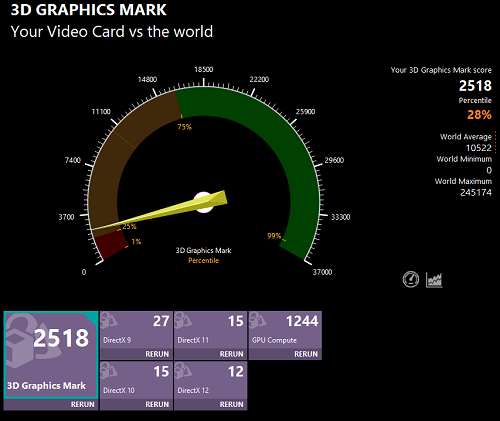Open the distribution chart view icon
The width and height of the screenshot is (500, 421).
[x=434, y=280]
